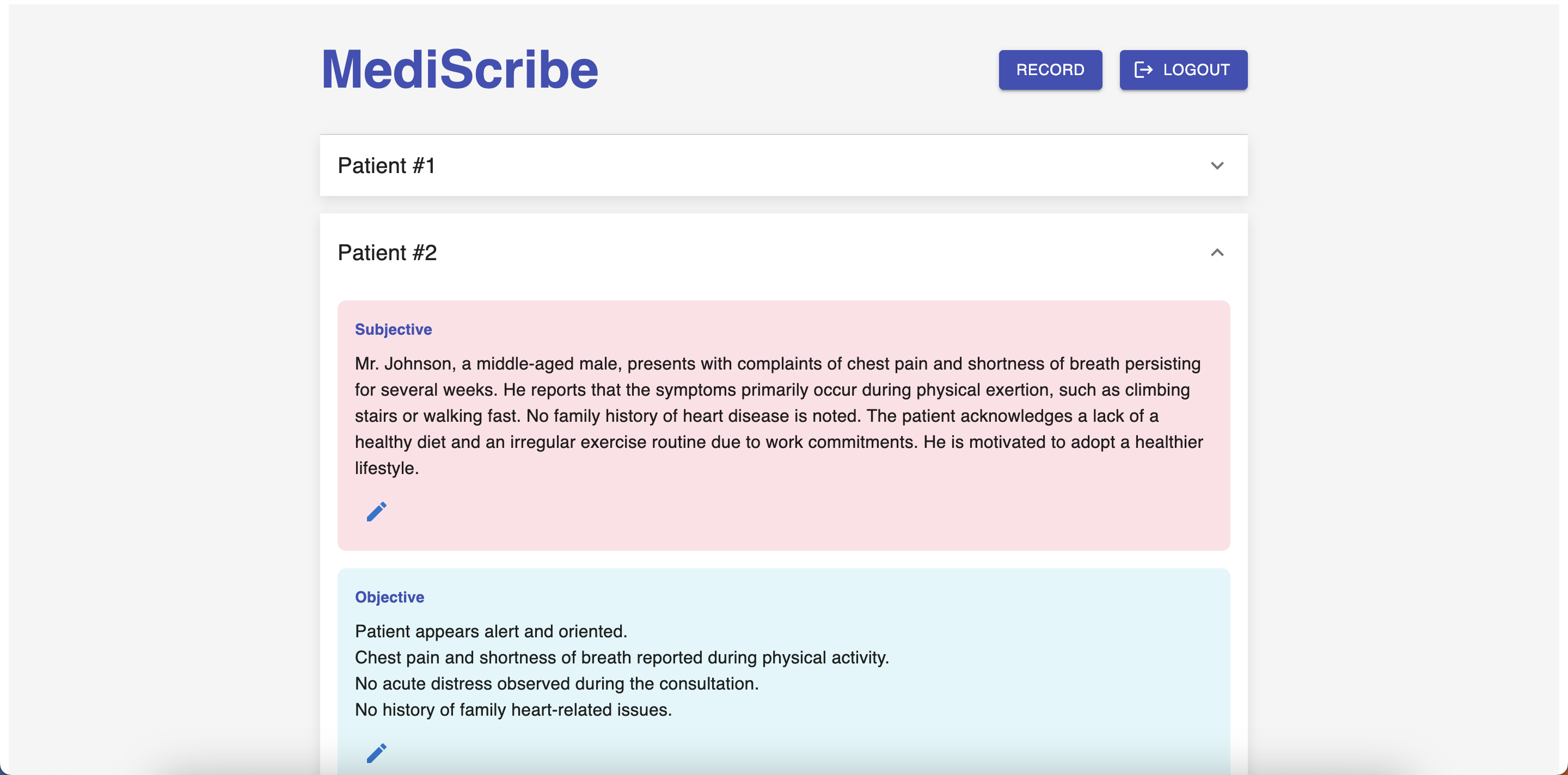Click the Patient #2 accordion title
Image resolution: width=1568 pixels, height=775 pixels.
[x=387, y=253]
